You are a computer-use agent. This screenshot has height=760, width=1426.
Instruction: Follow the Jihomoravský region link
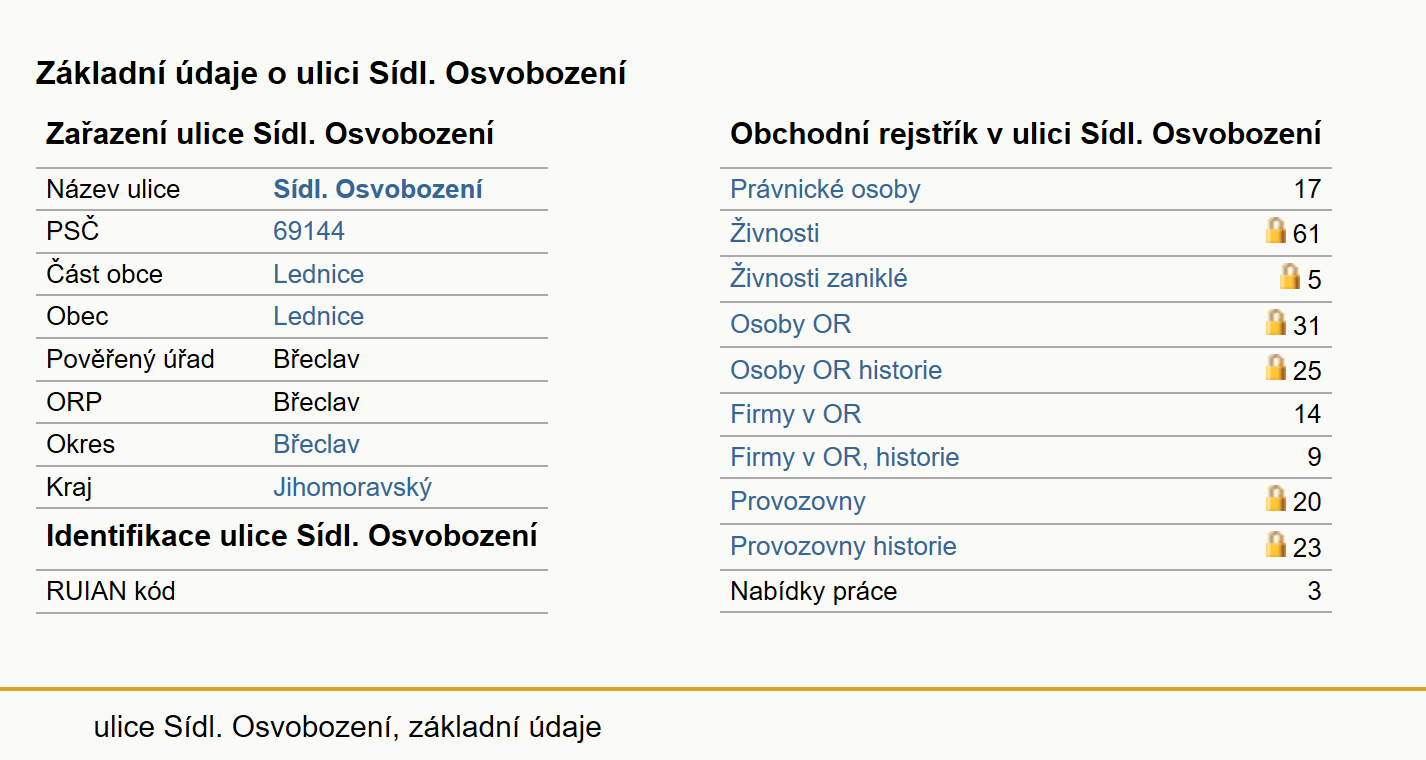point(352,488)
